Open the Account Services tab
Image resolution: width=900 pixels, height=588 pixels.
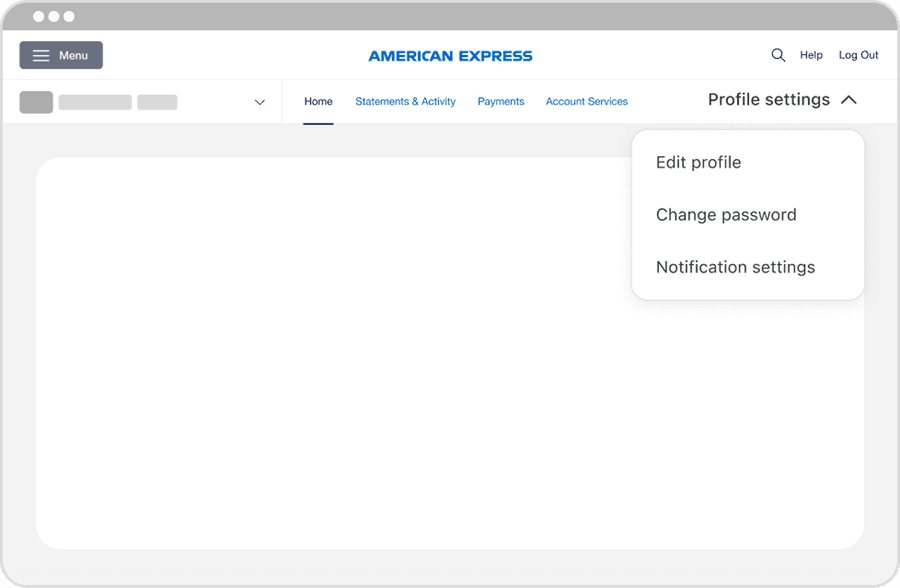tap(586, 101)
